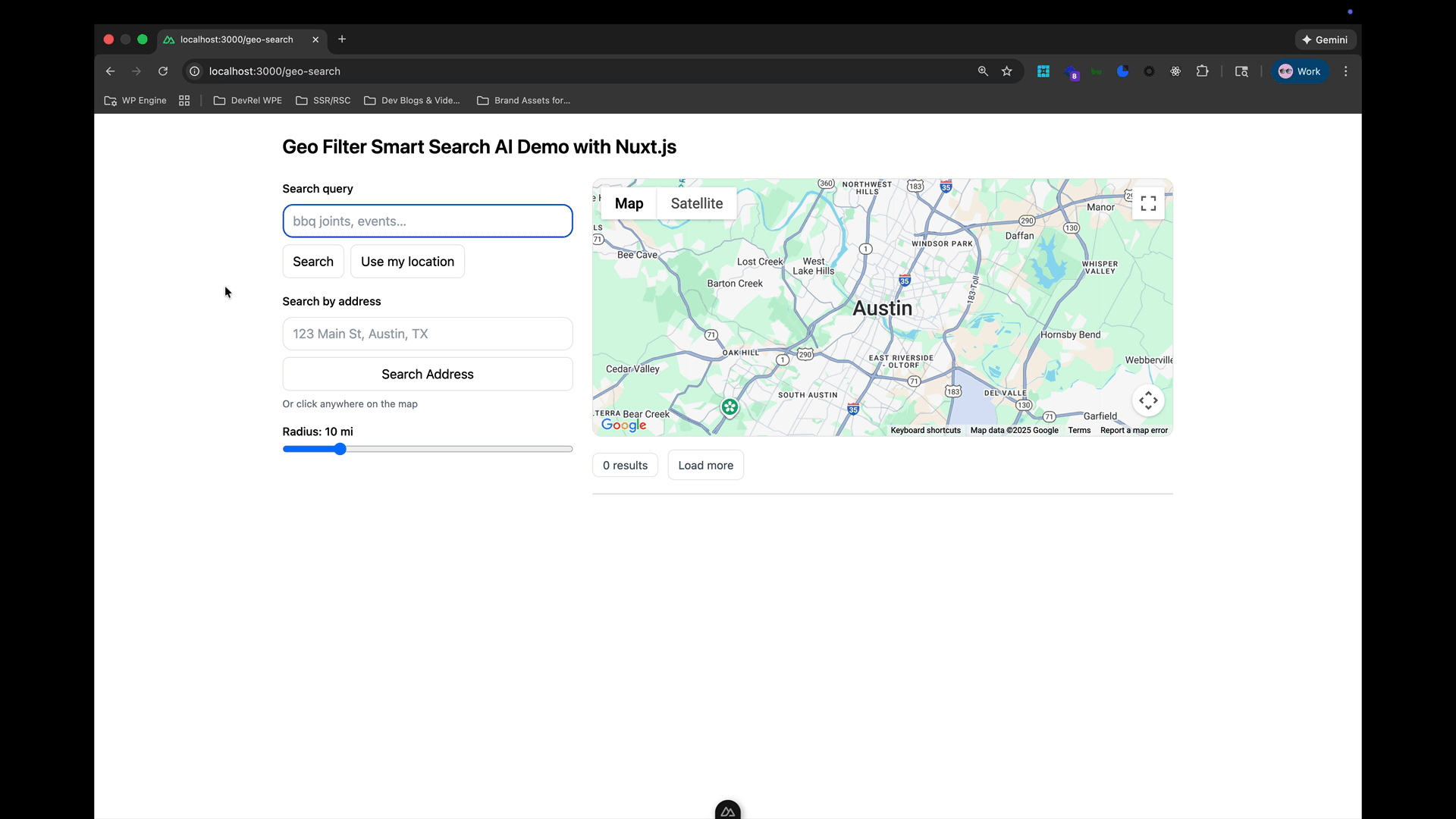Select the localhost geo-search tab
This screenshot has height=819, width=1456.
(x=237, y=39)
